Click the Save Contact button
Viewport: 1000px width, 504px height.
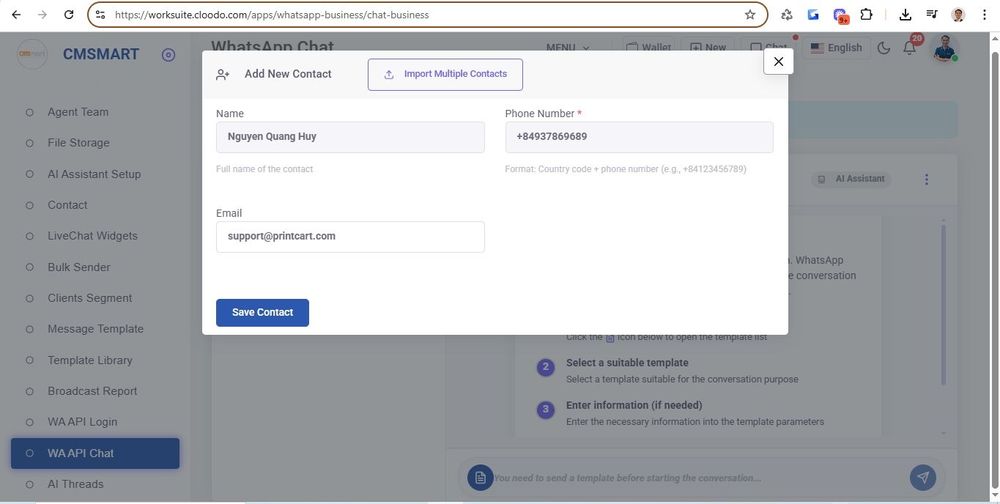click(262, 312)
